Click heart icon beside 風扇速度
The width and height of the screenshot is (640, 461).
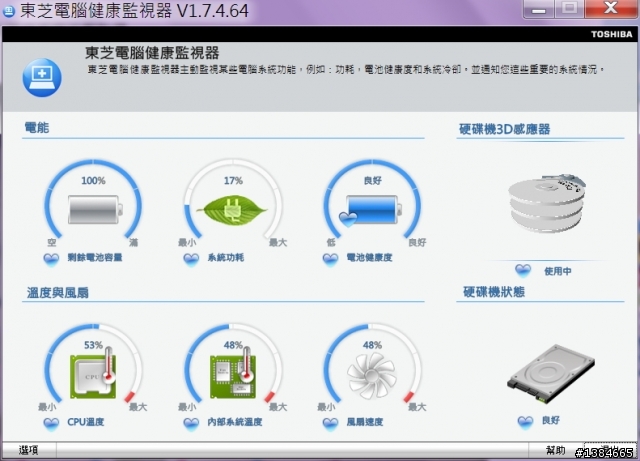tap(331, 423)
